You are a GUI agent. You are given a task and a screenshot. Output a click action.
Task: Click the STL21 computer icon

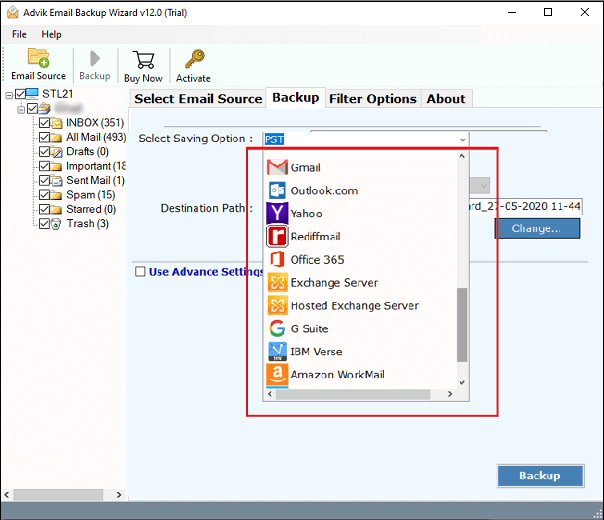(32, 94)
